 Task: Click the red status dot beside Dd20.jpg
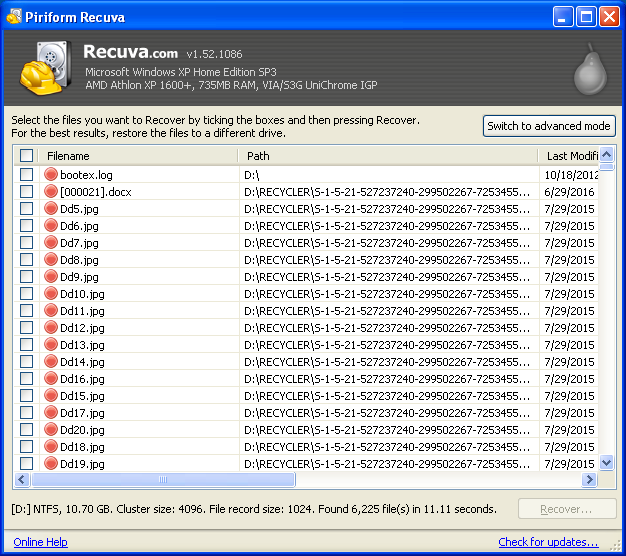tap(51, 429)
